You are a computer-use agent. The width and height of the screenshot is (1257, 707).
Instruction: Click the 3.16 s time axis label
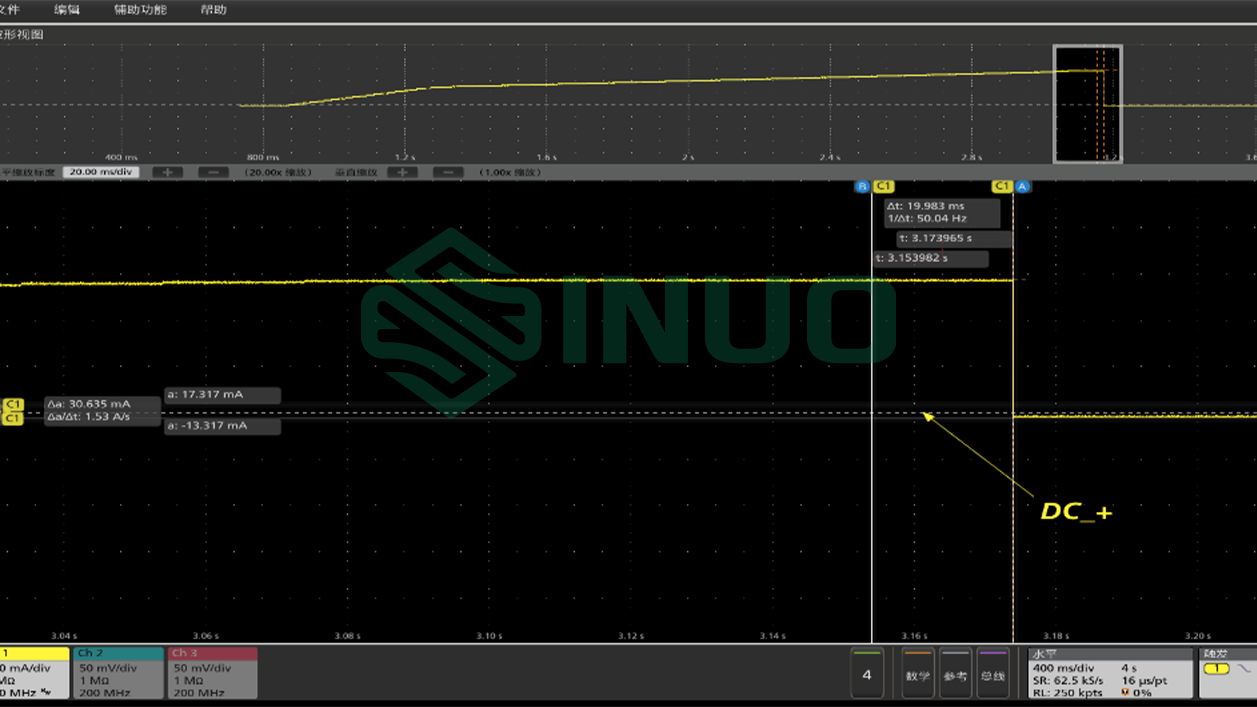[915, 636]
